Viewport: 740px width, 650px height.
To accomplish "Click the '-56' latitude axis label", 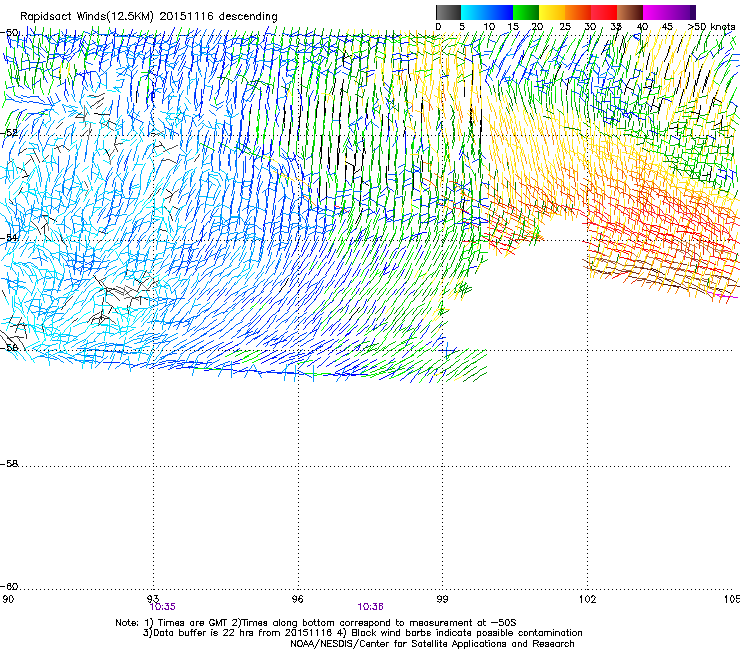I will pos(10,347).
